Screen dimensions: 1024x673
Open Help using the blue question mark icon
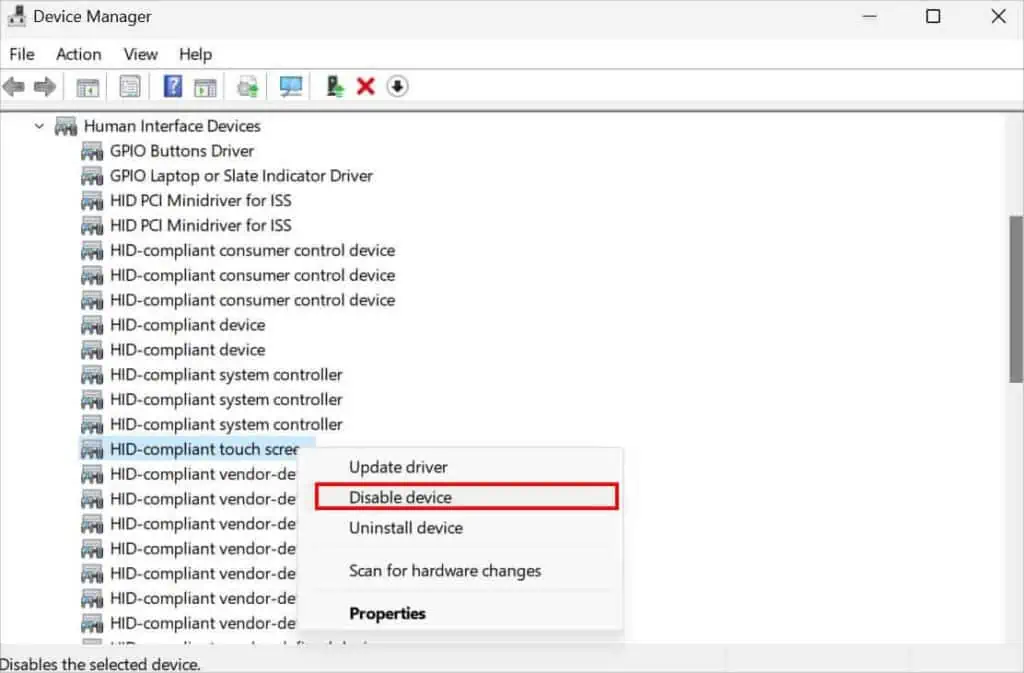[x=172, y=86]
